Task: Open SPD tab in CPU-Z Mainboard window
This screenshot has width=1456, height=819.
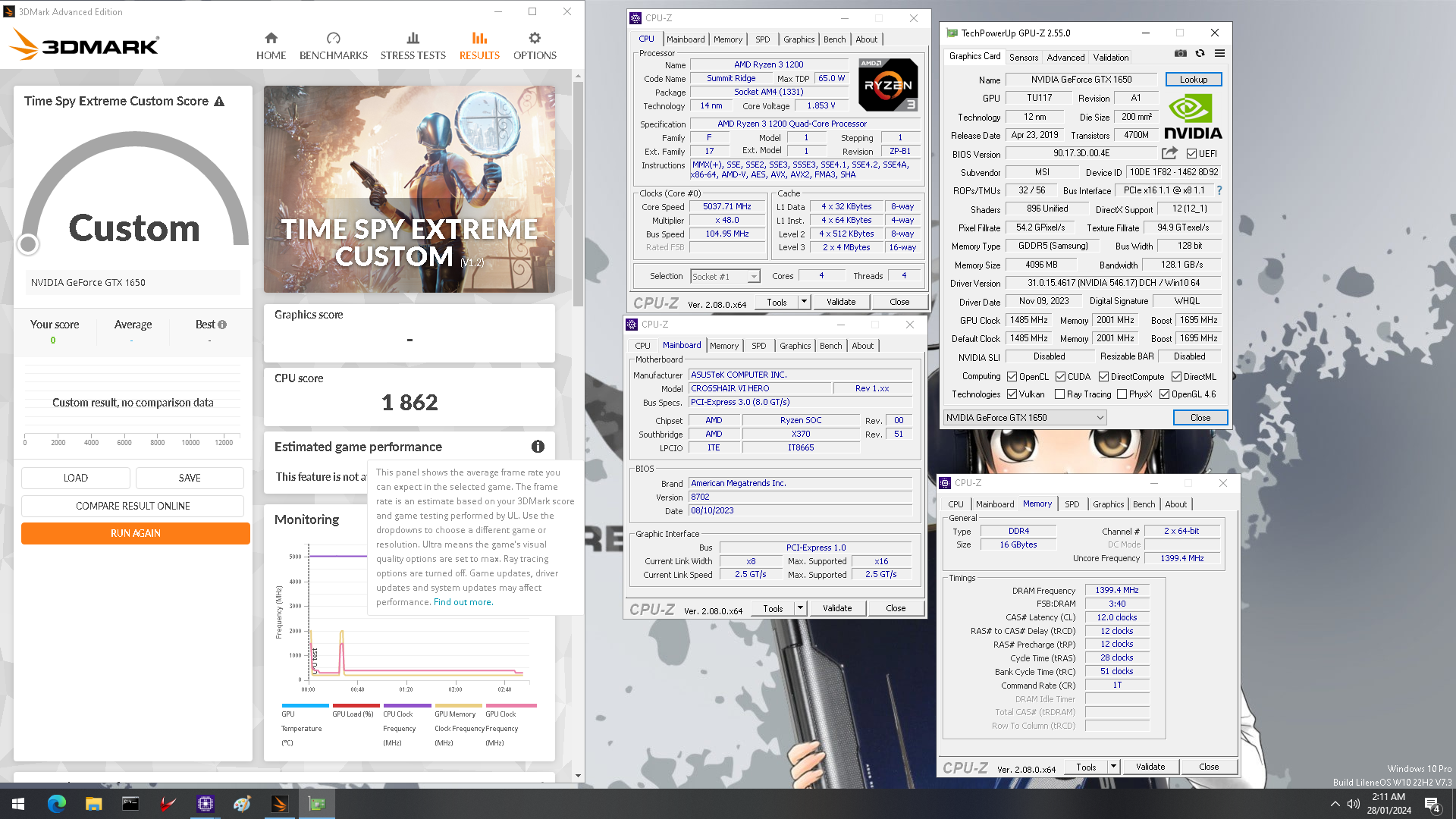Action: [758, 346]
